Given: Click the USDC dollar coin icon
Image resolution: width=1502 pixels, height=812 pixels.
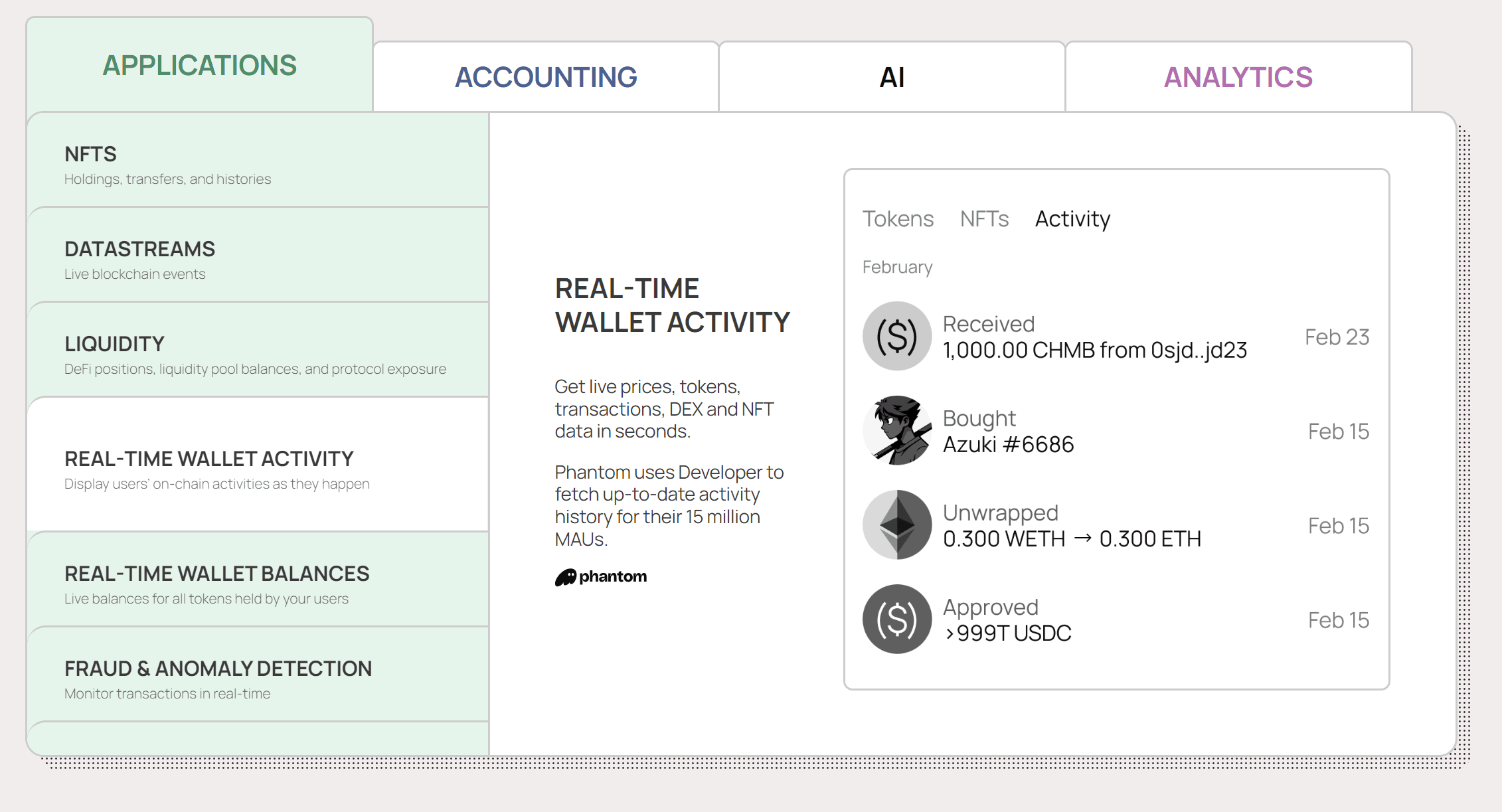Looking at the screenshot, I should pyautogui.click(x=896, y=619).
